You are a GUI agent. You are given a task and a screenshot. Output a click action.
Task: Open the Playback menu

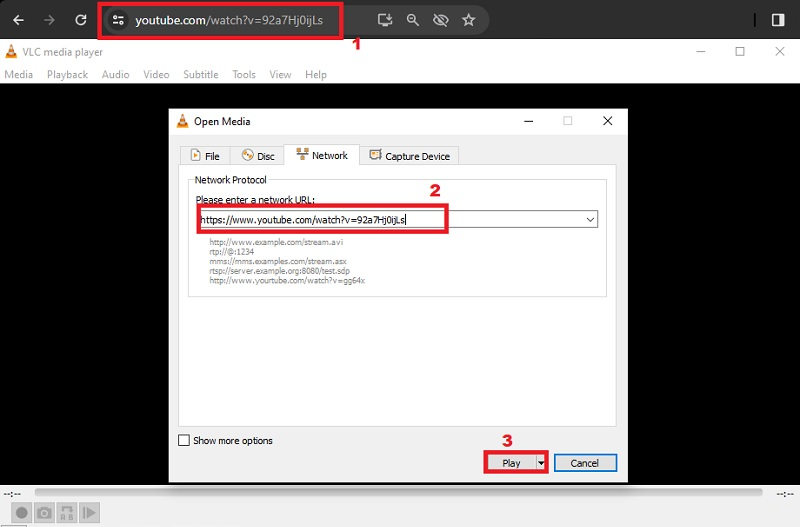[67, 74]
